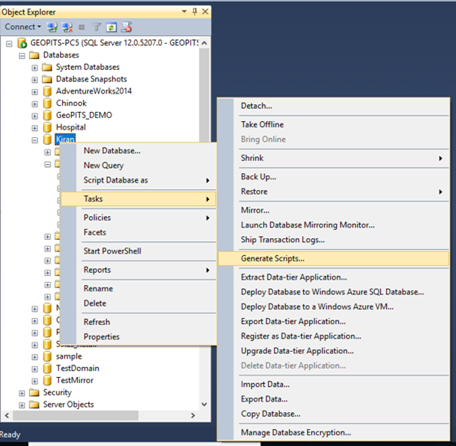Click the Server Objects folder icon
This screenshot has width=456, height=446.
click(x=34, y=405)
